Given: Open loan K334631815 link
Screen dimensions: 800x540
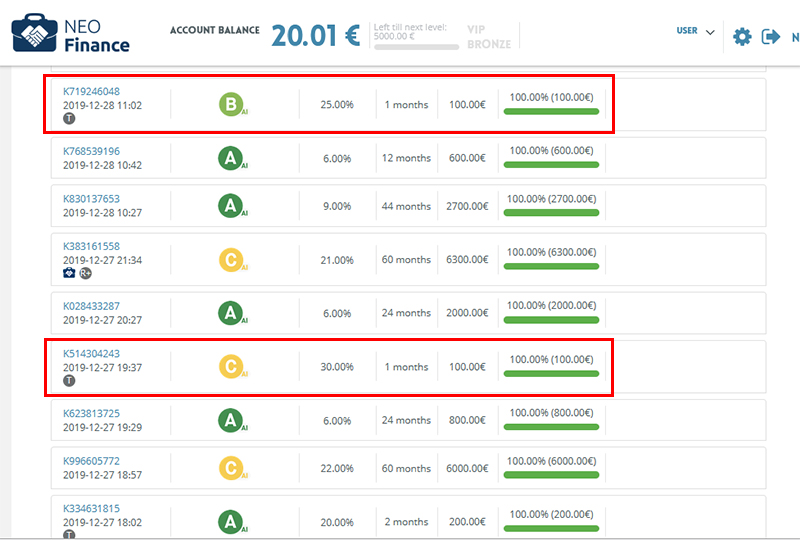Looking at the screenshot, I should 91,508.
